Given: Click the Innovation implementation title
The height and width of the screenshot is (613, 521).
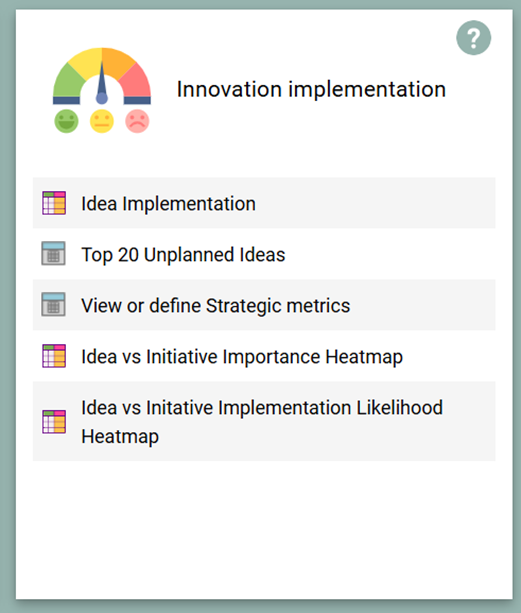Looking at the screenshot, I should tap(311, 89).
